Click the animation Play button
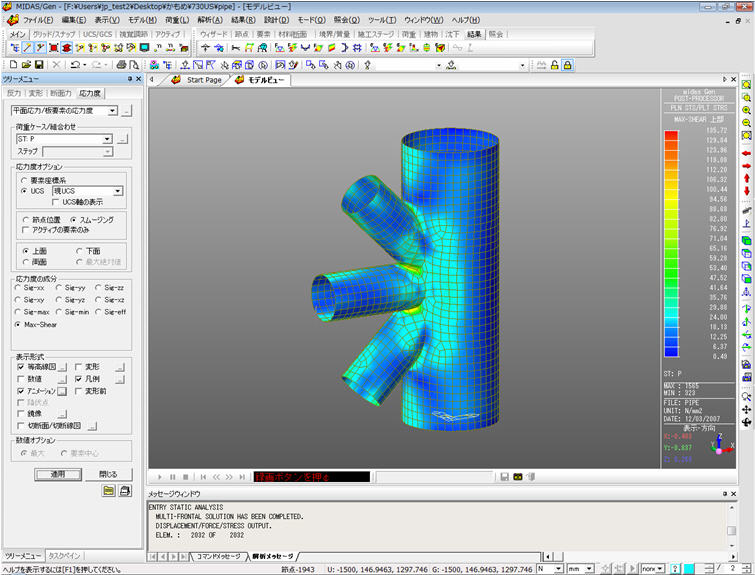The height and width of the screenshot is (575, 755). pyautogui.click(x=159, y=477)
